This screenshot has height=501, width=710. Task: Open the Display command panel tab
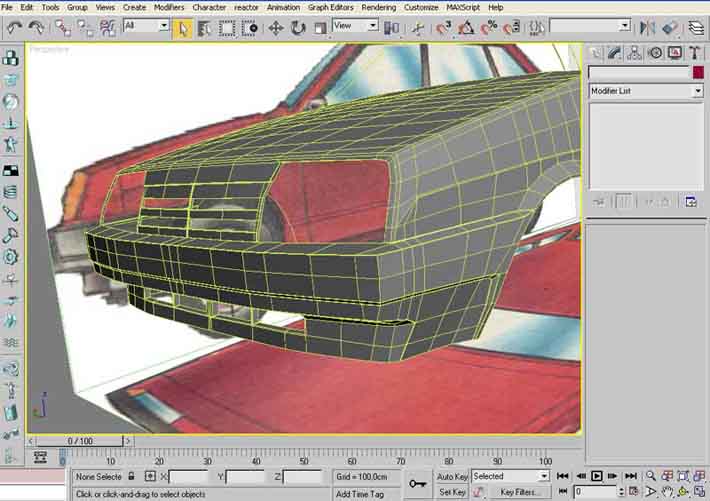674,52
